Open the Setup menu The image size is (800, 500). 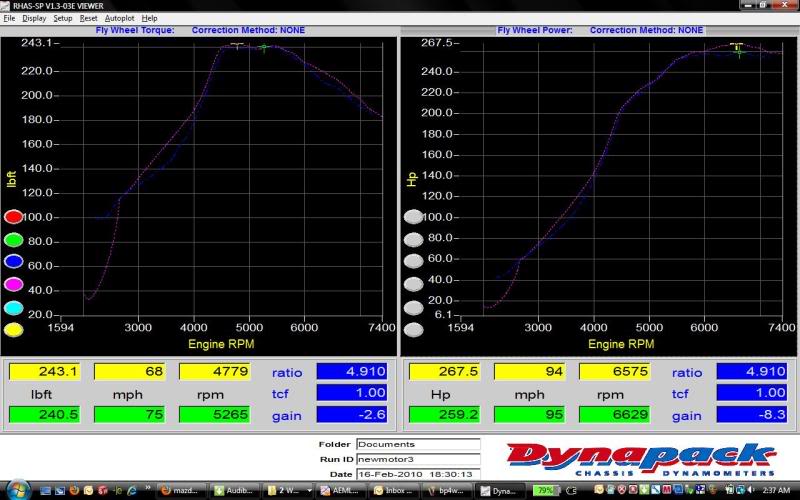tap(63, 18)
